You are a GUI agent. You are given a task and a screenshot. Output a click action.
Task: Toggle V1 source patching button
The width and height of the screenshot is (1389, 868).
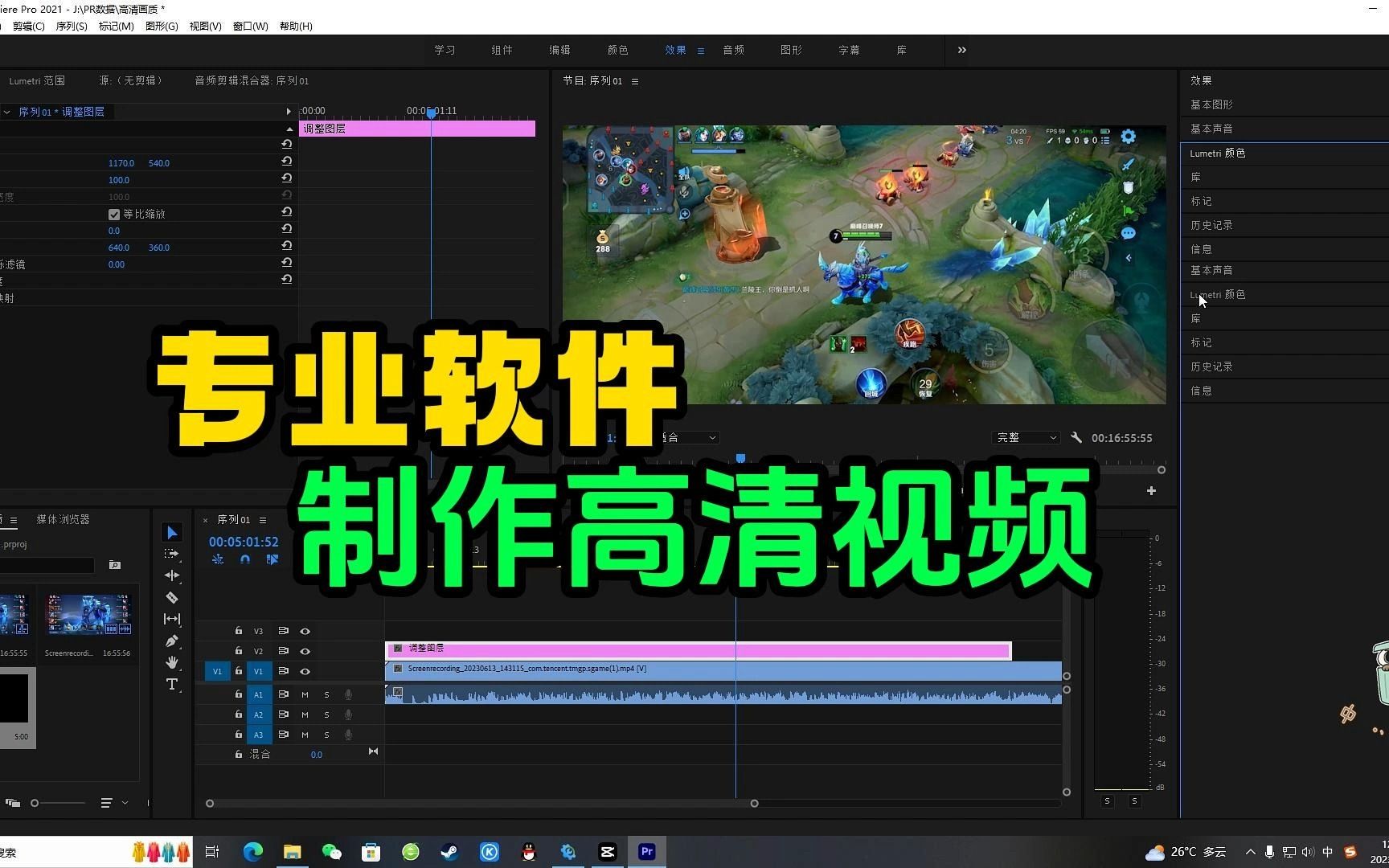217,671
